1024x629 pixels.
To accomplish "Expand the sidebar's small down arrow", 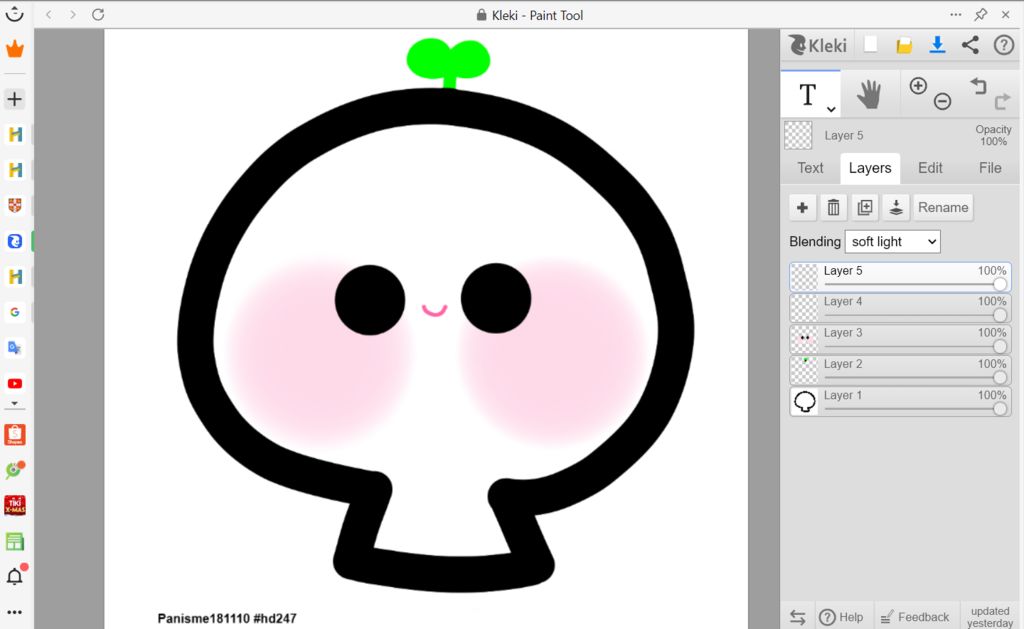I will point(14,404).
